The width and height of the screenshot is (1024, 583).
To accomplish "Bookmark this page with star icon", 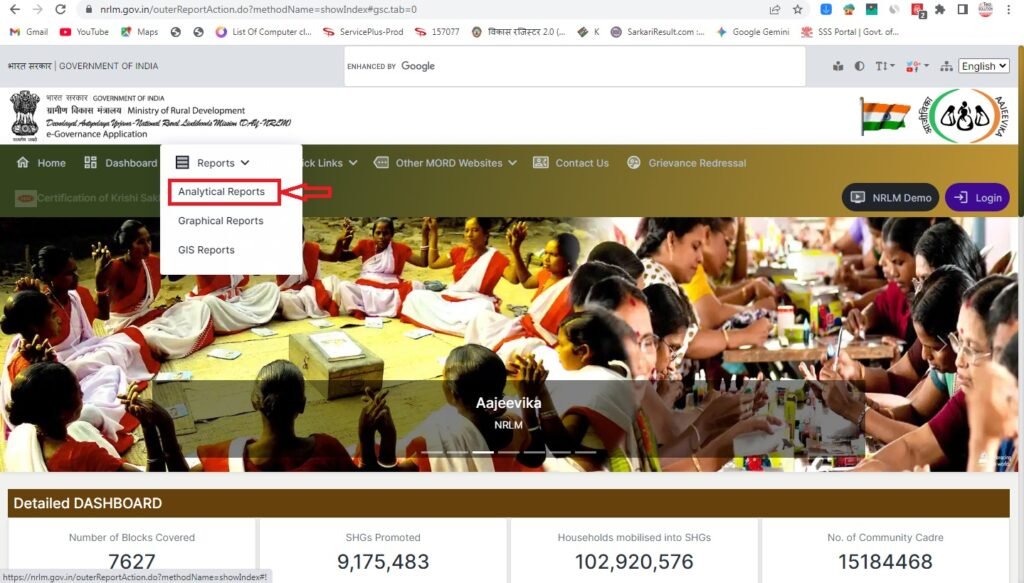I will click(797, 9).
